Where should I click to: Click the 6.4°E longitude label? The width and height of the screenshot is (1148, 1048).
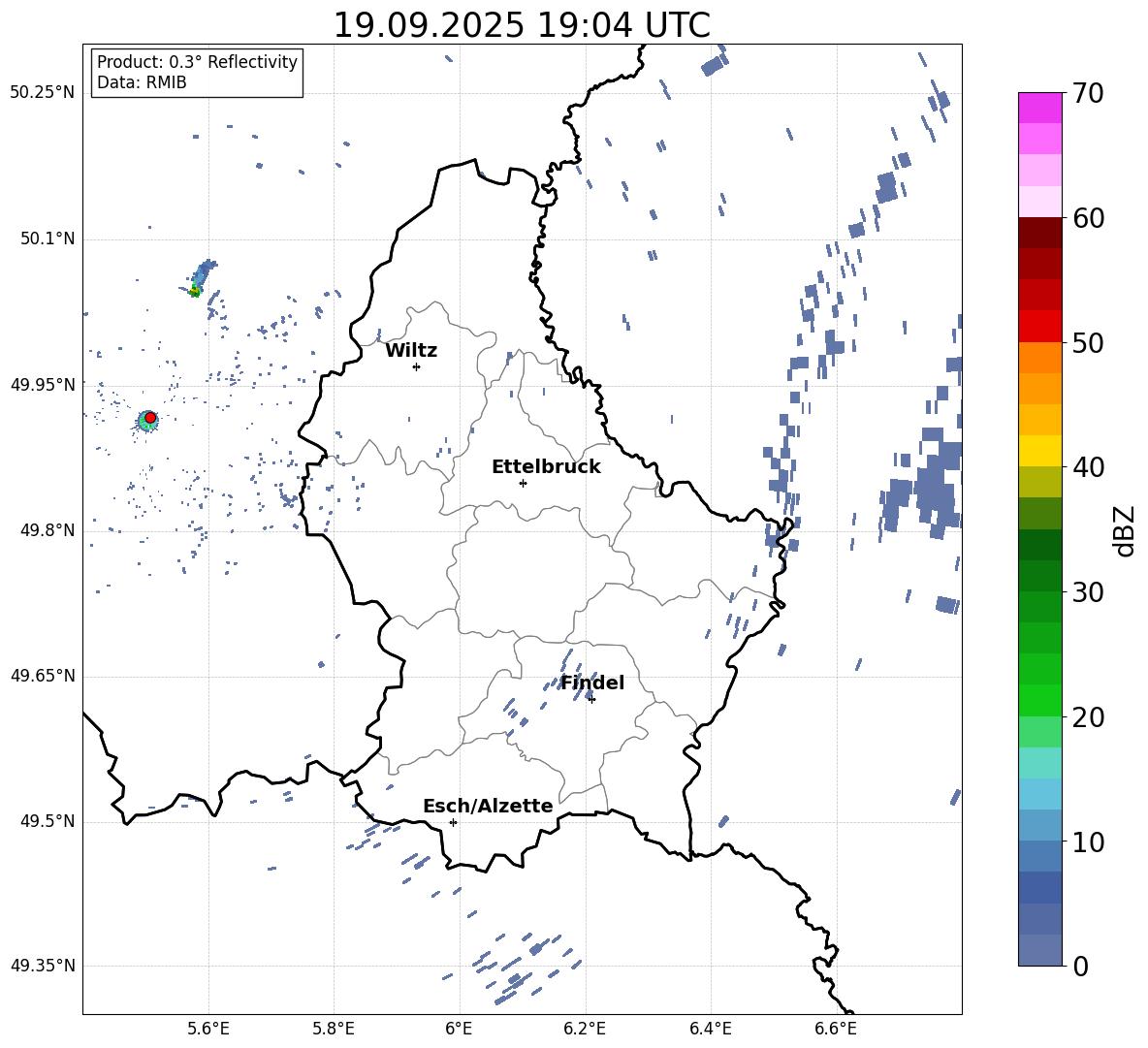click(x=711, y=1030)
